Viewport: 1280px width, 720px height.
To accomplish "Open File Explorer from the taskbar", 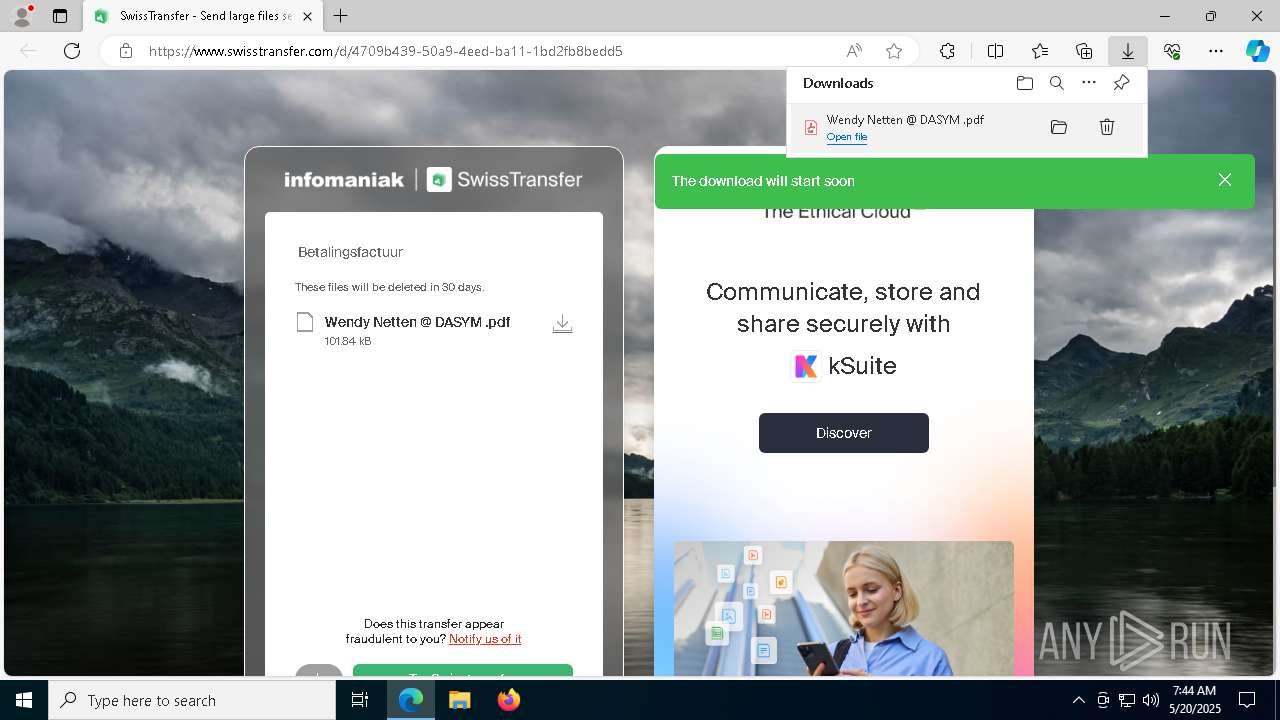I will (x=459, y=700).
